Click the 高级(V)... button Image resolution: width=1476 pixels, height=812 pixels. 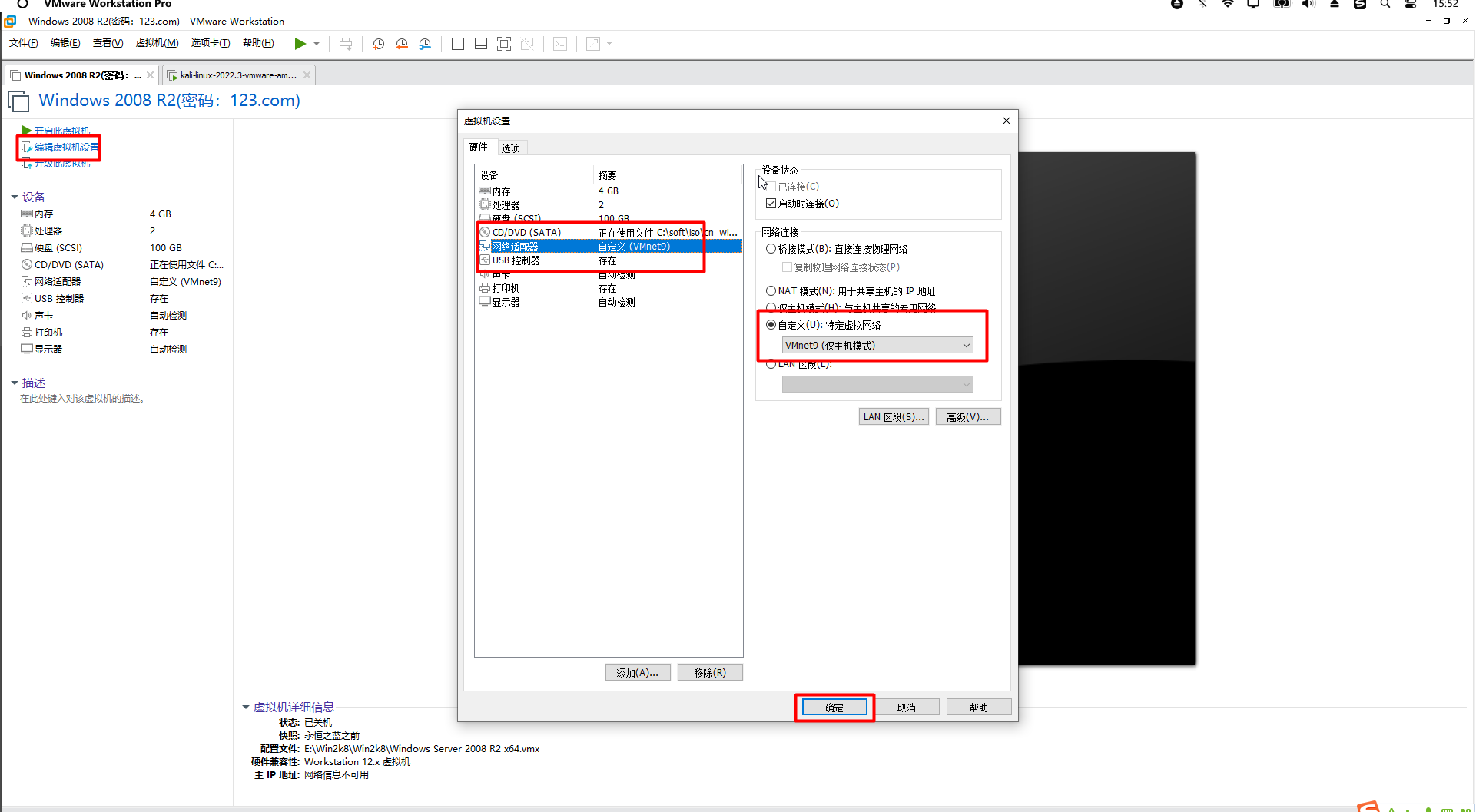[x=968, y=417]
